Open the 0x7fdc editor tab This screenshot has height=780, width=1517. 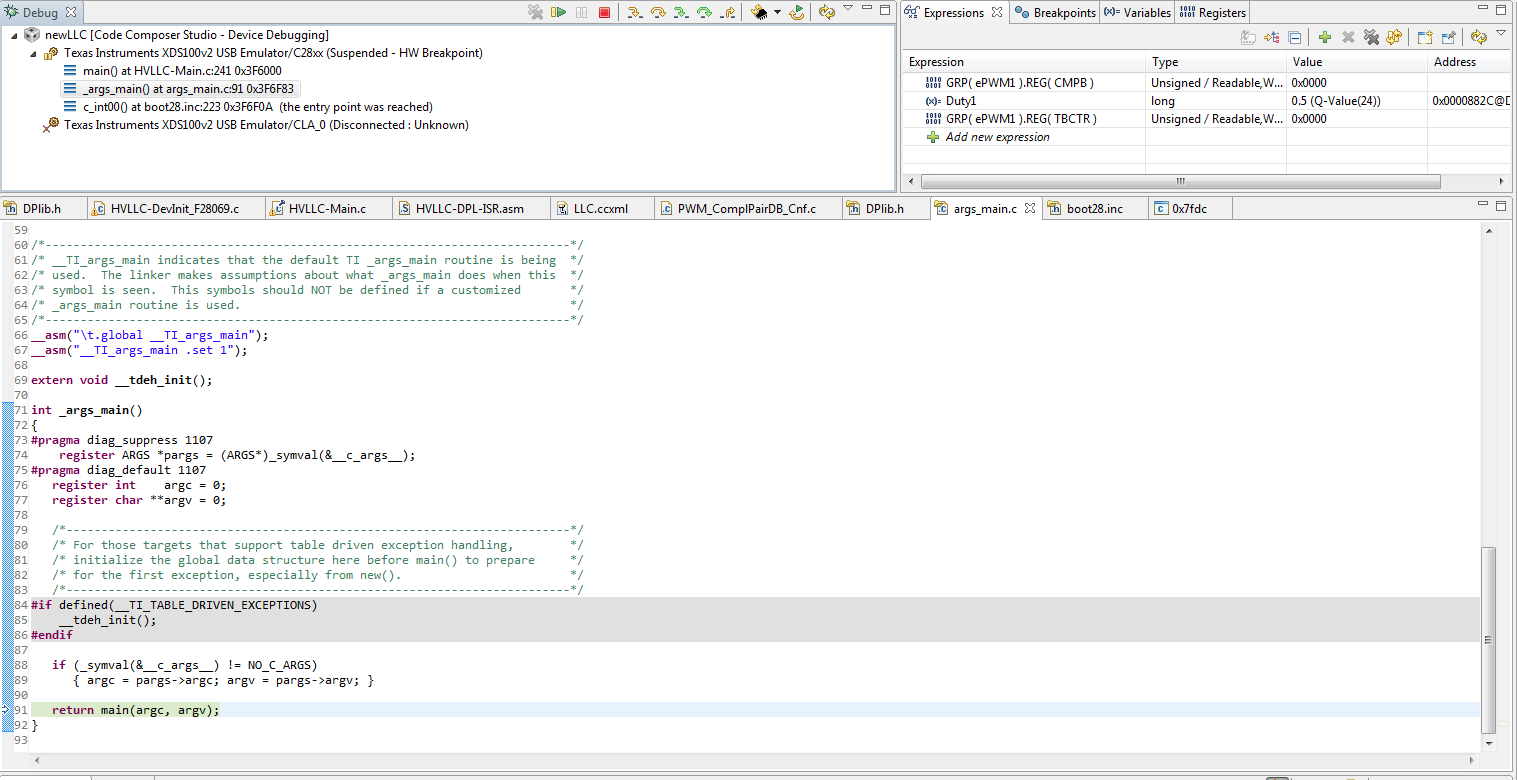click(1189, 209)
